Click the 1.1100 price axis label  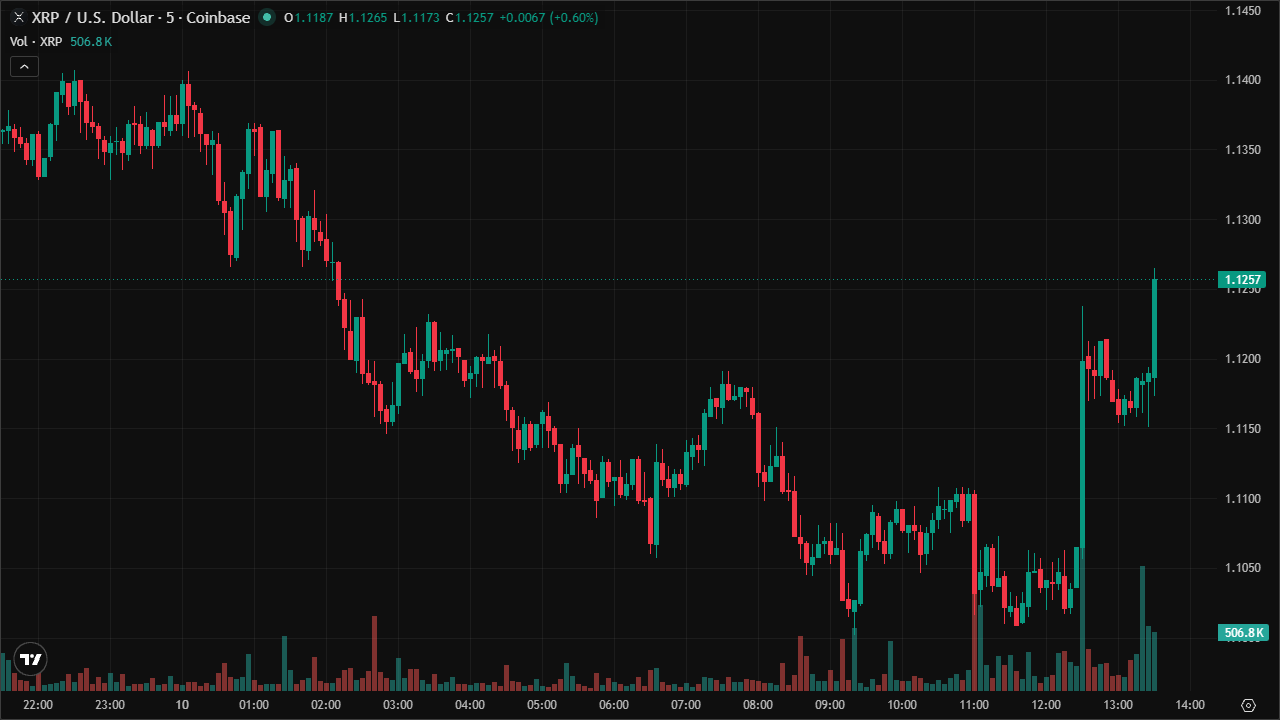[x=1243, y=498]
